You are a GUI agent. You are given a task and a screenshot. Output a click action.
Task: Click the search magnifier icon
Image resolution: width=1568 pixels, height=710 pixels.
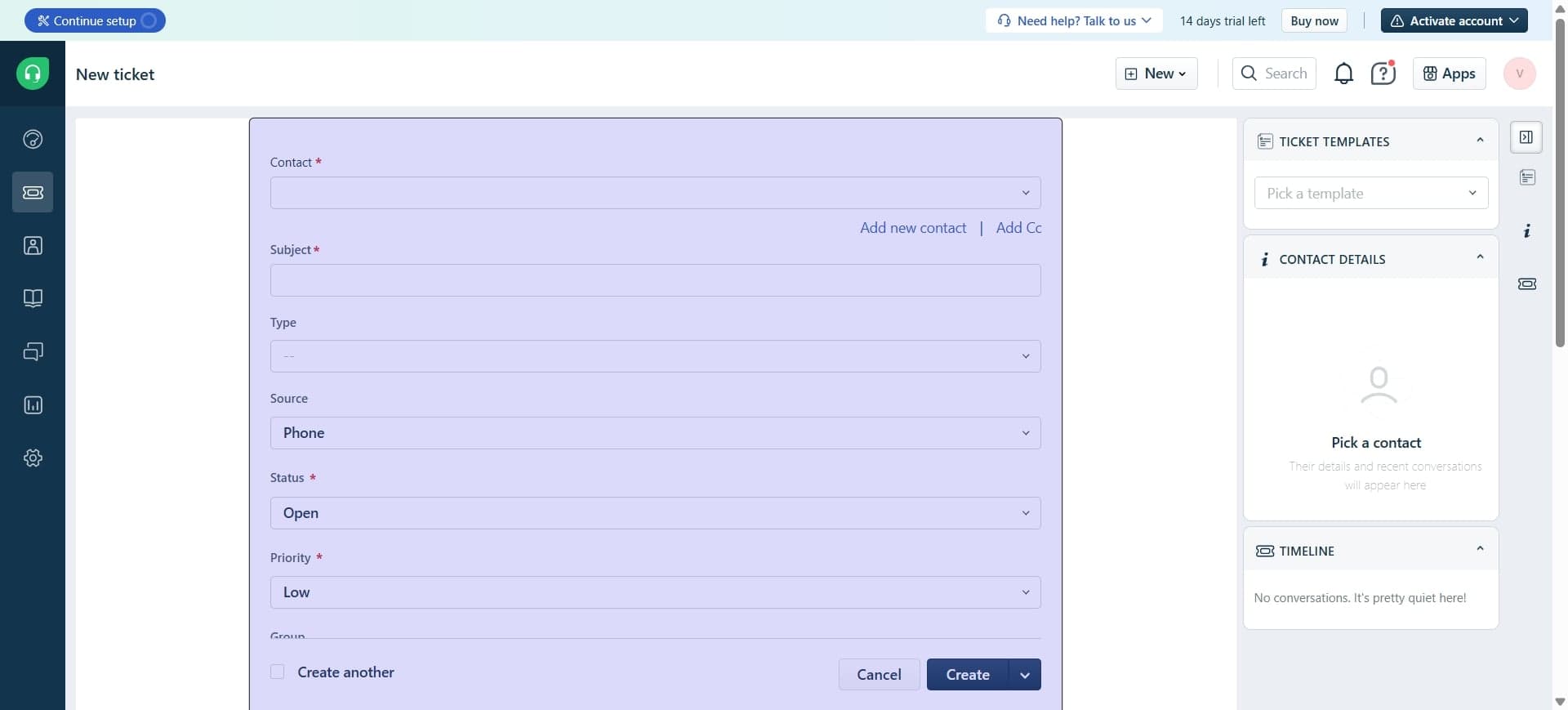click(1249, 74)
